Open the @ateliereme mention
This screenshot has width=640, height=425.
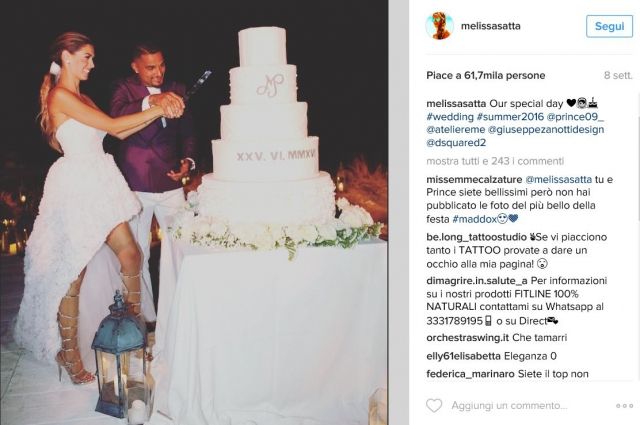(x=456, y=130)
